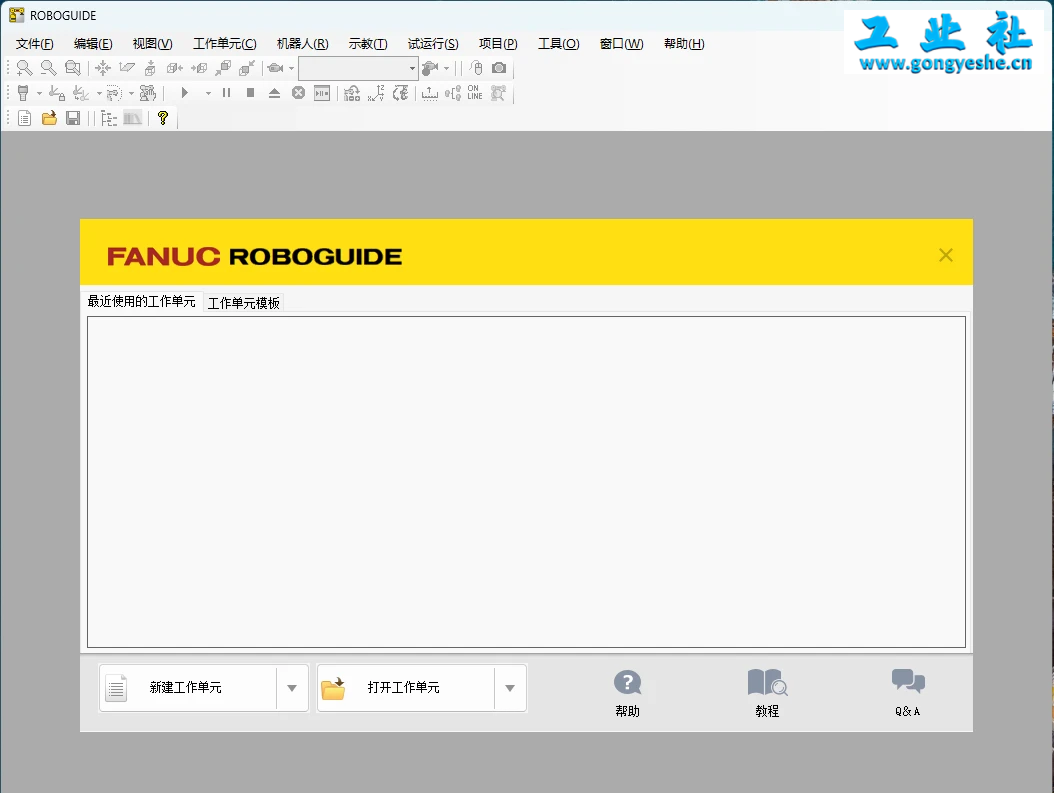
Task: Open the hand with robots icon
Action: (x=148, y=93)
